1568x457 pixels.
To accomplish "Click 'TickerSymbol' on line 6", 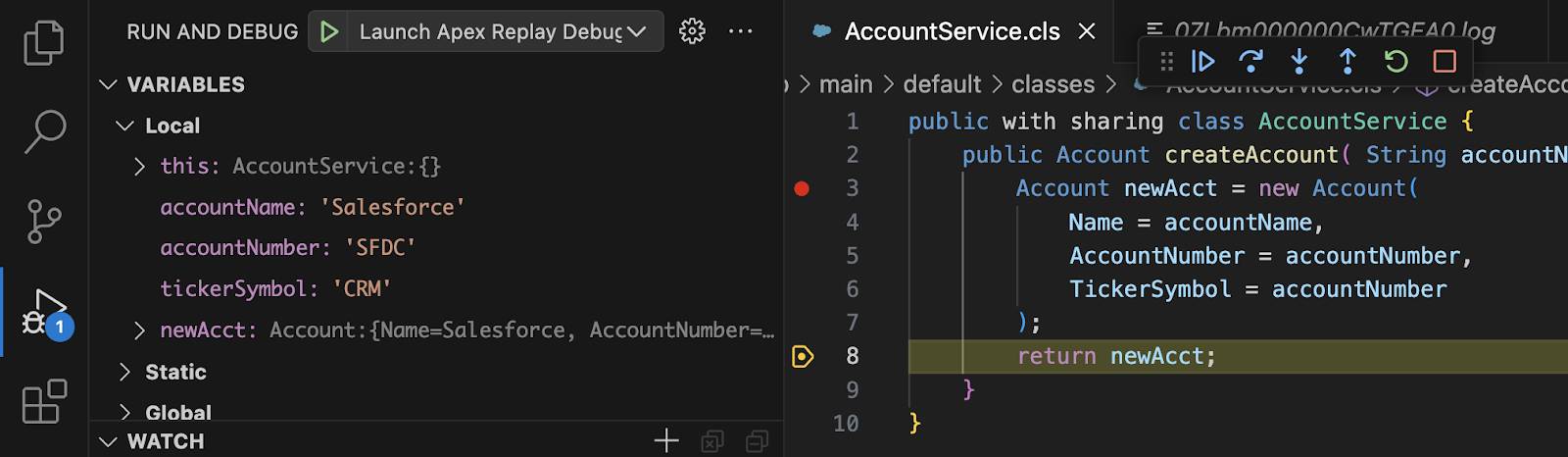I will point(1150,289).
